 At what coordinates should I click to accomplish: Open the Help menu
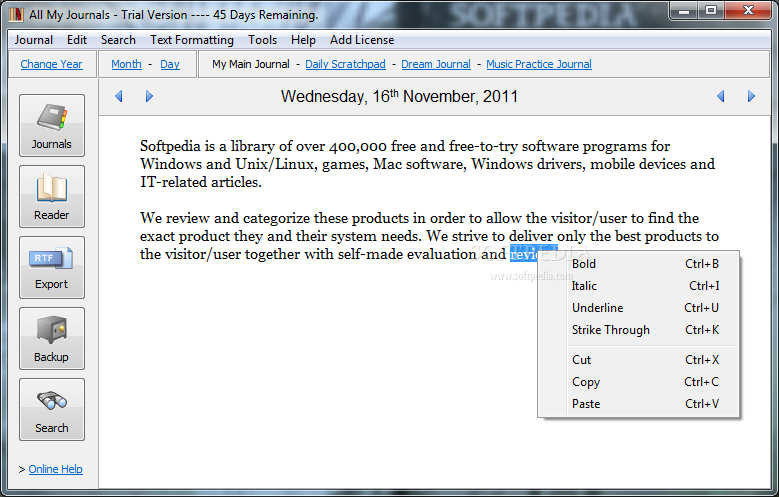(x=303, y=40)
